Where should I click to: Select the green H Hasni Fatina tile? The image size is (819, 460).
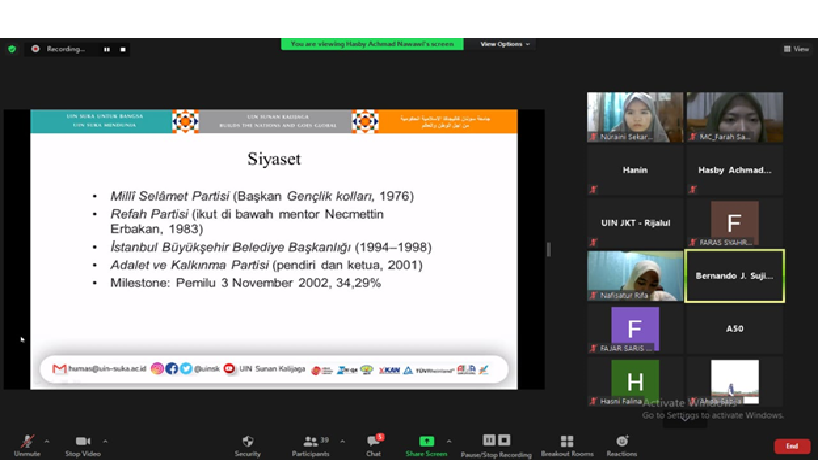[635, 382]
